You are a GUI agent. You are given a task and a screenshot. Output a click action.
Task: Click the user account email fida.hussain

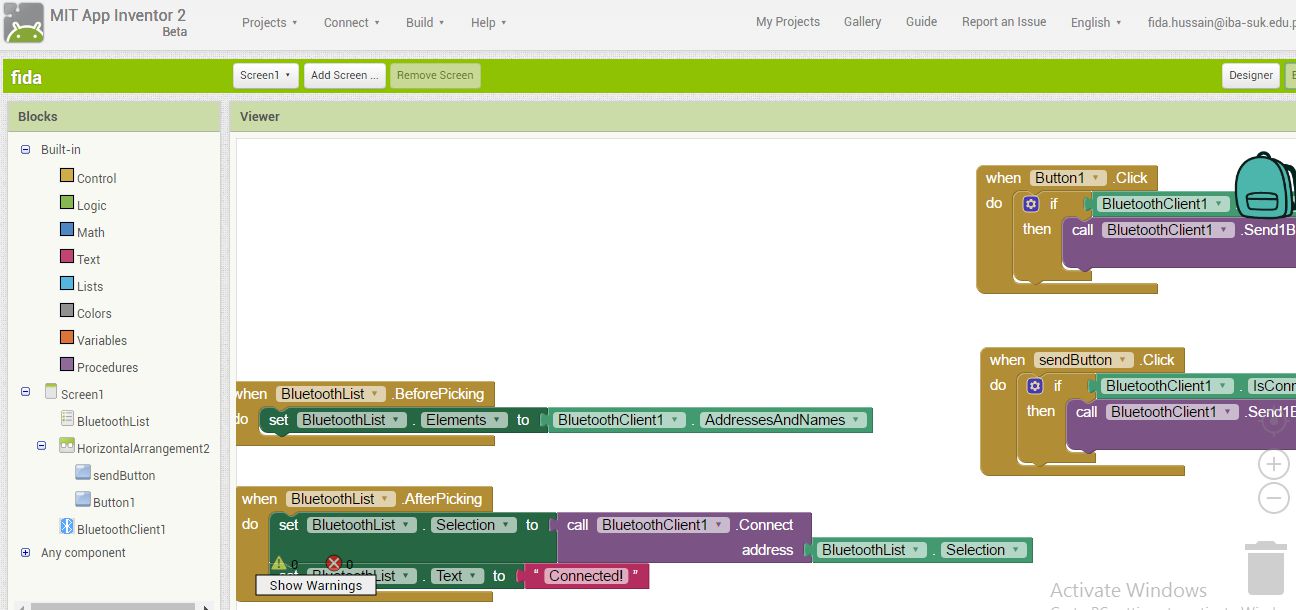click(x=1221, y=22)
